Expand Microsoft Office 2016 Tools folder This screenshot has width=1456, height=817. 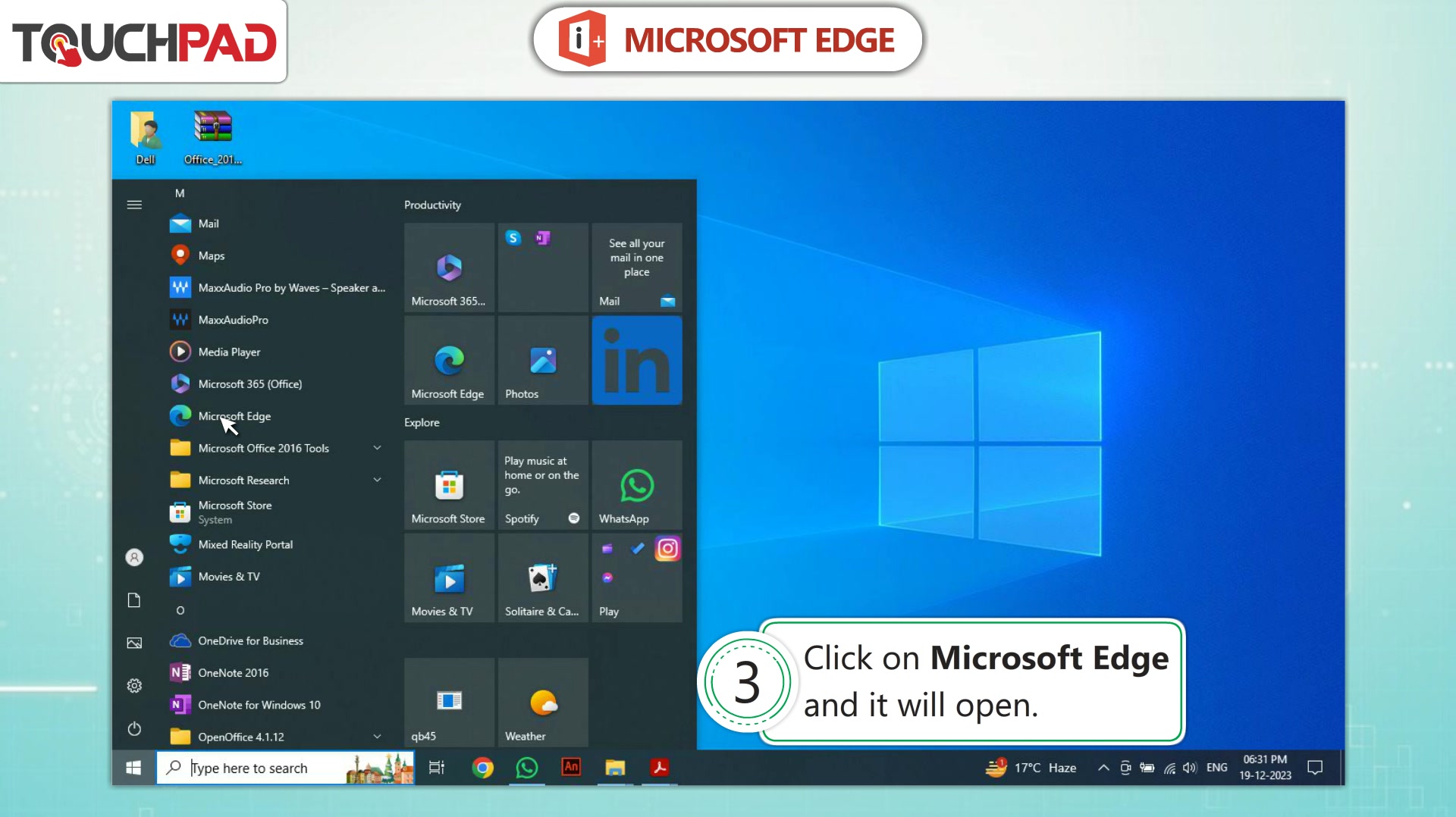pyautogui.click(x=278, y=448)
